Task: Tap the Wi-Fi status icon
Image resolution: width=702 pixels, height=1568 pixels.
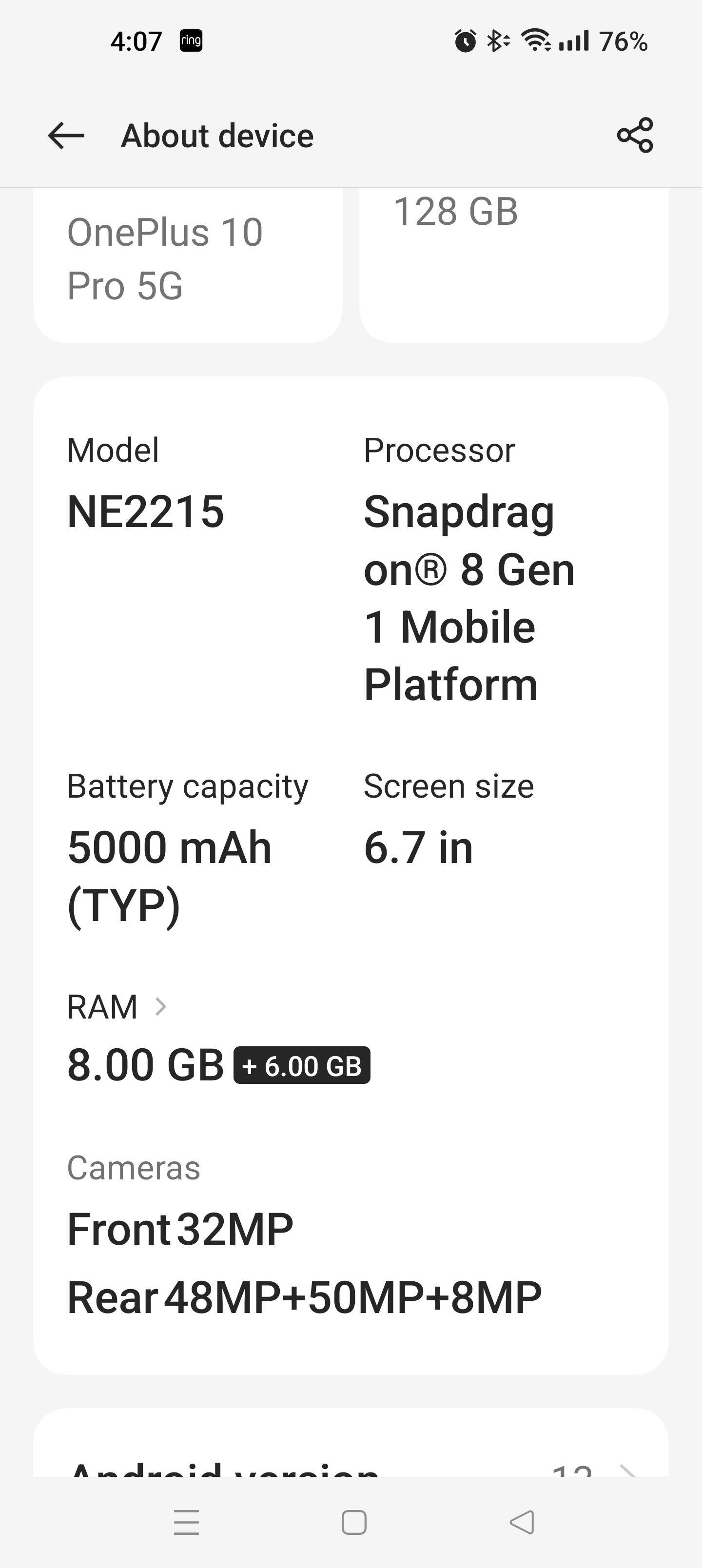Action: [x=535, y=41]
